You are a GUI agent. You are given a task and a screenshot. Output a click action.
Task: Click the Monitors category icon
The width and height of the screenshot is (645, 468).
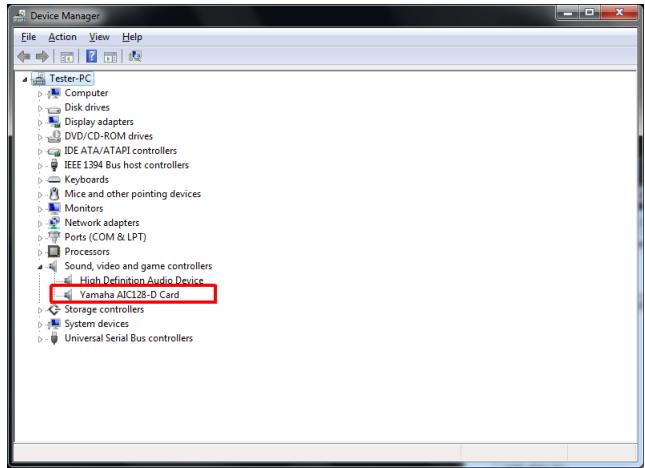pos(54,208)
